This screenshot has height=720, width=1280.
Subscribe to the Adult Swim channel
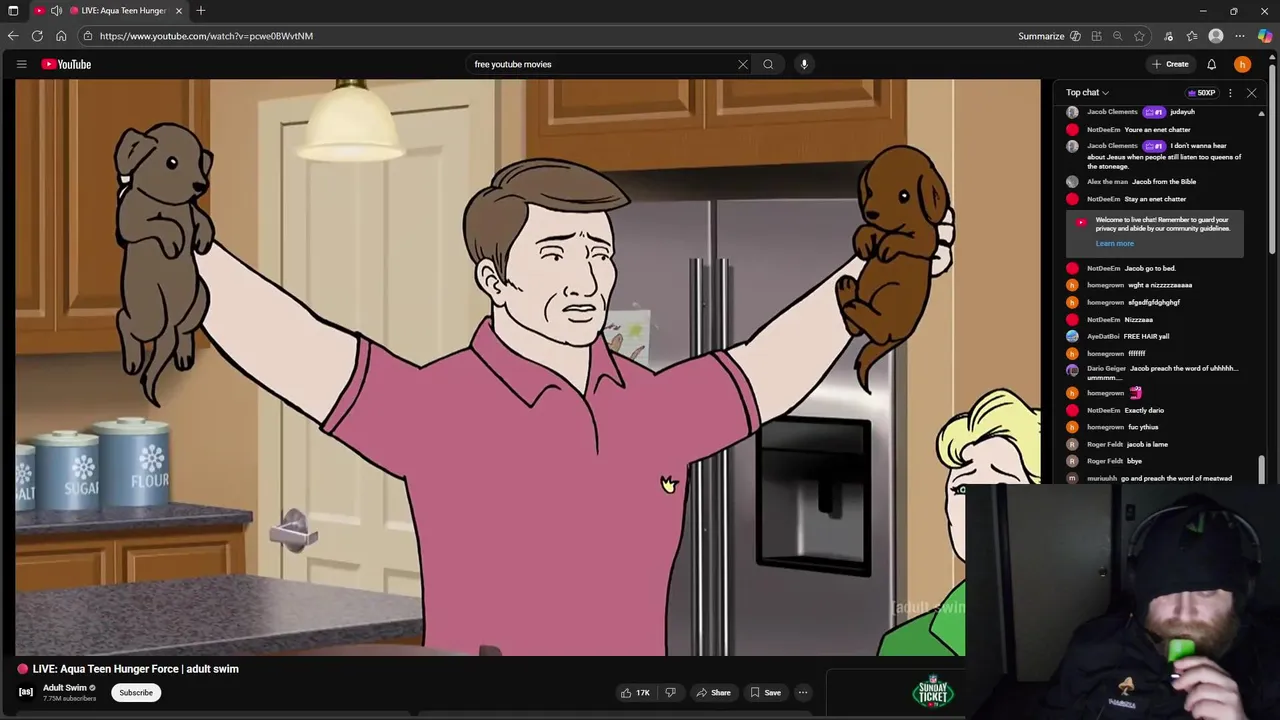click(x=136, y=692)
